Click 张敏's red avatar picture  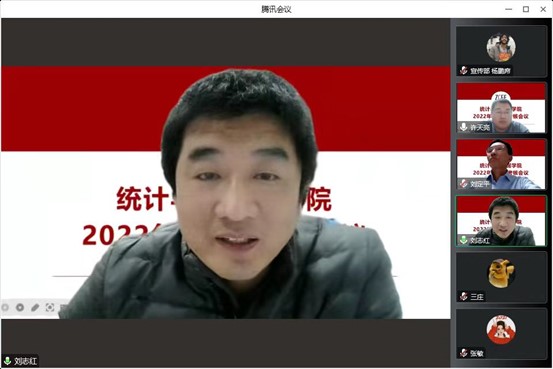tap(501, 329)
